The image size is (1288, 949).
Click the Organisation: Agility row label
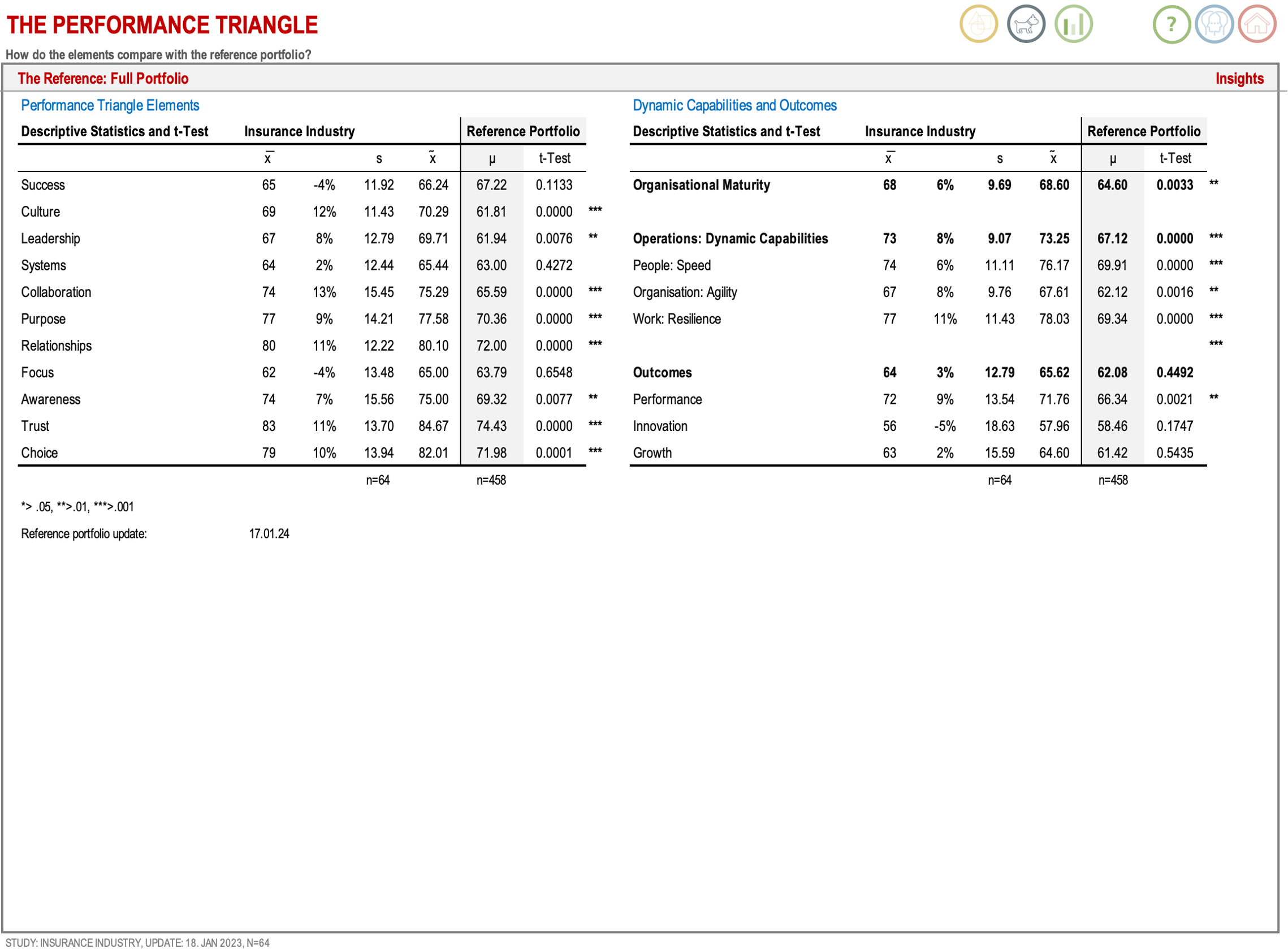(685, 292)
